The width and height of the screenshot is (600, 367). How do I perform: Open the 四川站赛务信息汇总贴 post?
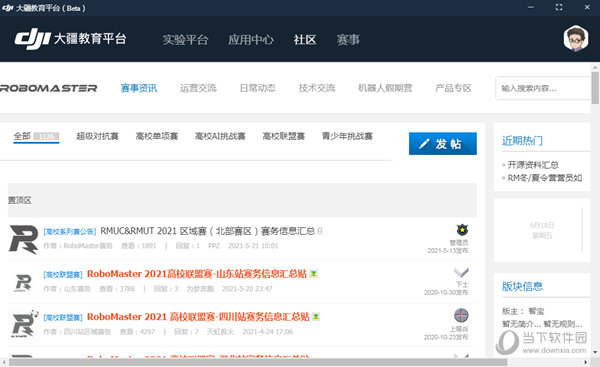[198, 317]
